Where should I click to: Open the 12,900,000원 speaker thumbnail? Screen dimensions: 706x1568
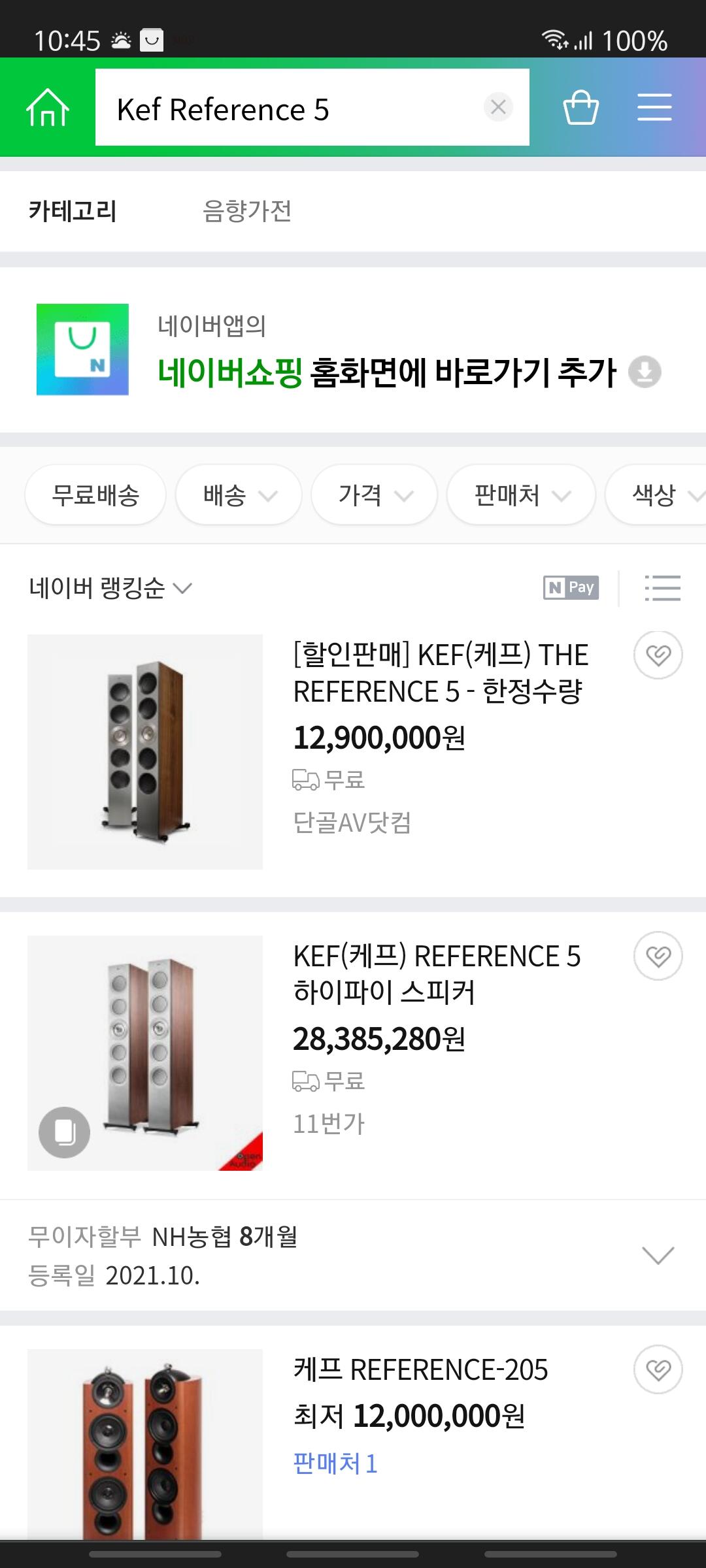145,752
